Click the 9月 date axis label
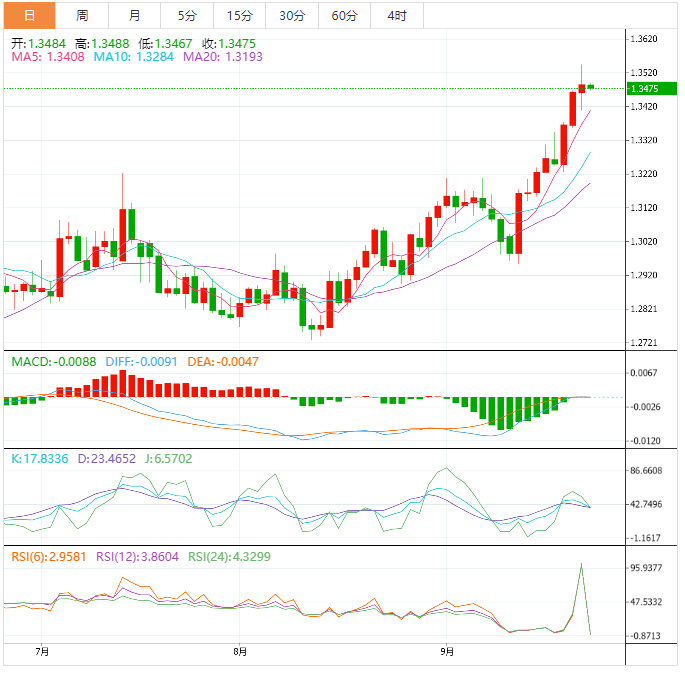The height and width of the screenshot is (675, 685). 447,652
